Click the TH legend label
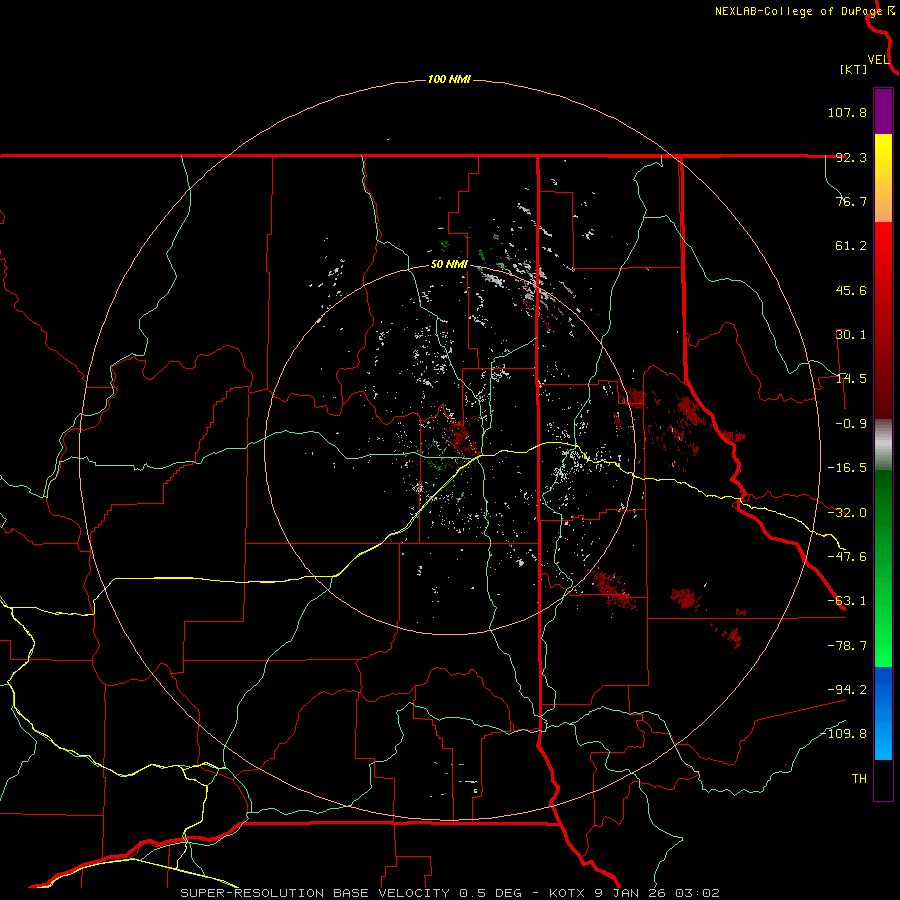The height and width of the screenshot is (900, 900). pyautogui.click(x=859, y=779)
